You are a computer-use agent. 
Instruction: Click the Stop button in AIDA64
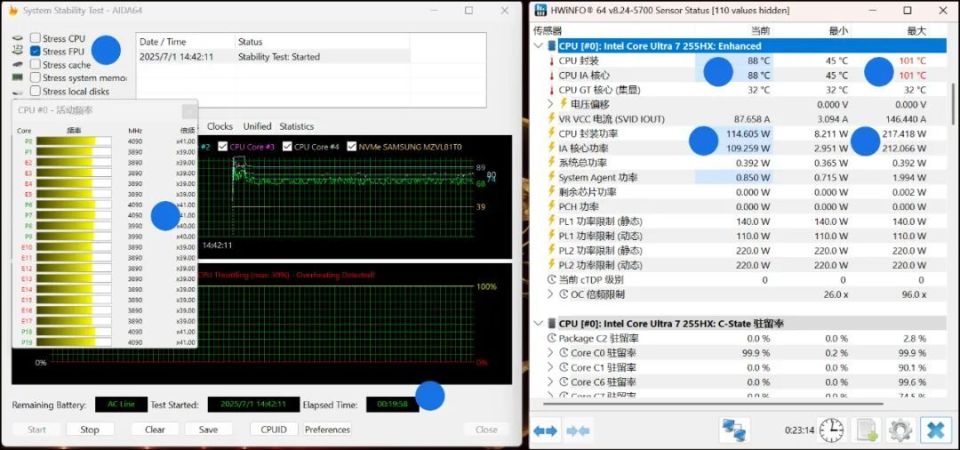point(90,429)
